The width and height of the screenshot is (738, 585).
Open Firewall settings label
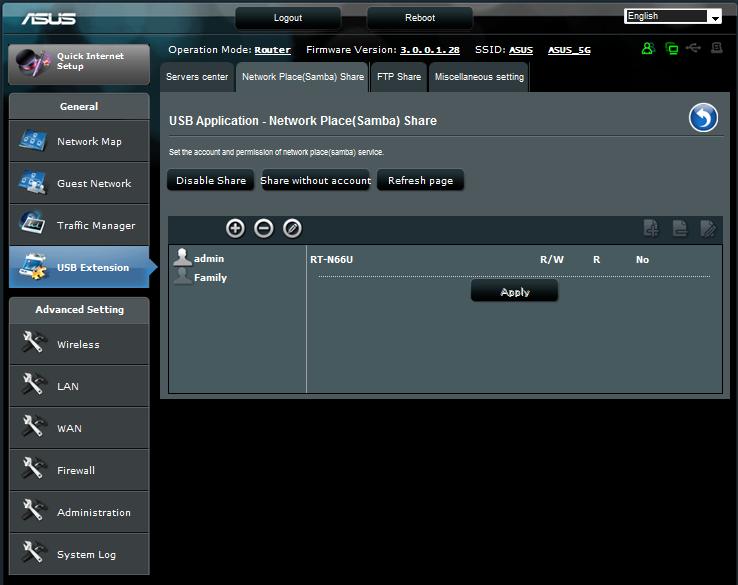coord(76,470)
